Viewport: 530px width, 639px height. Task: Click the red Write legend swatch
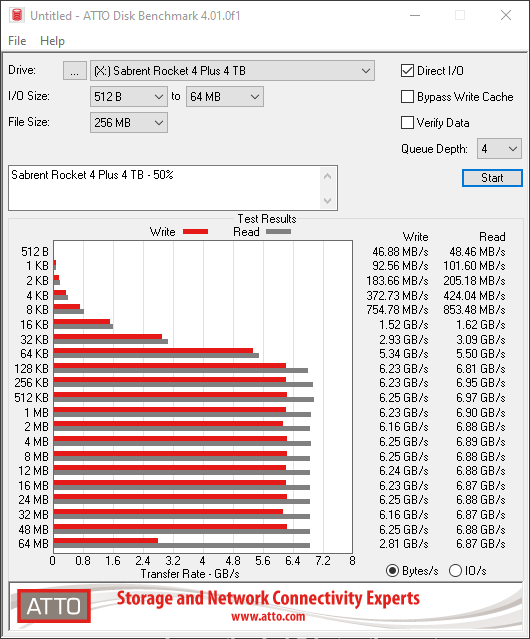click(196, 231)
